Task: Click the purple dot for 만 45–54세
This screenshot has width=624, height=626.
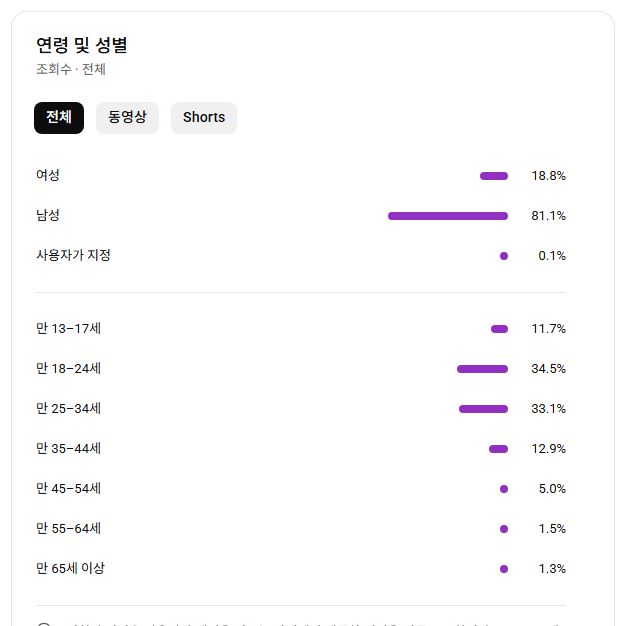Action: 504,489
